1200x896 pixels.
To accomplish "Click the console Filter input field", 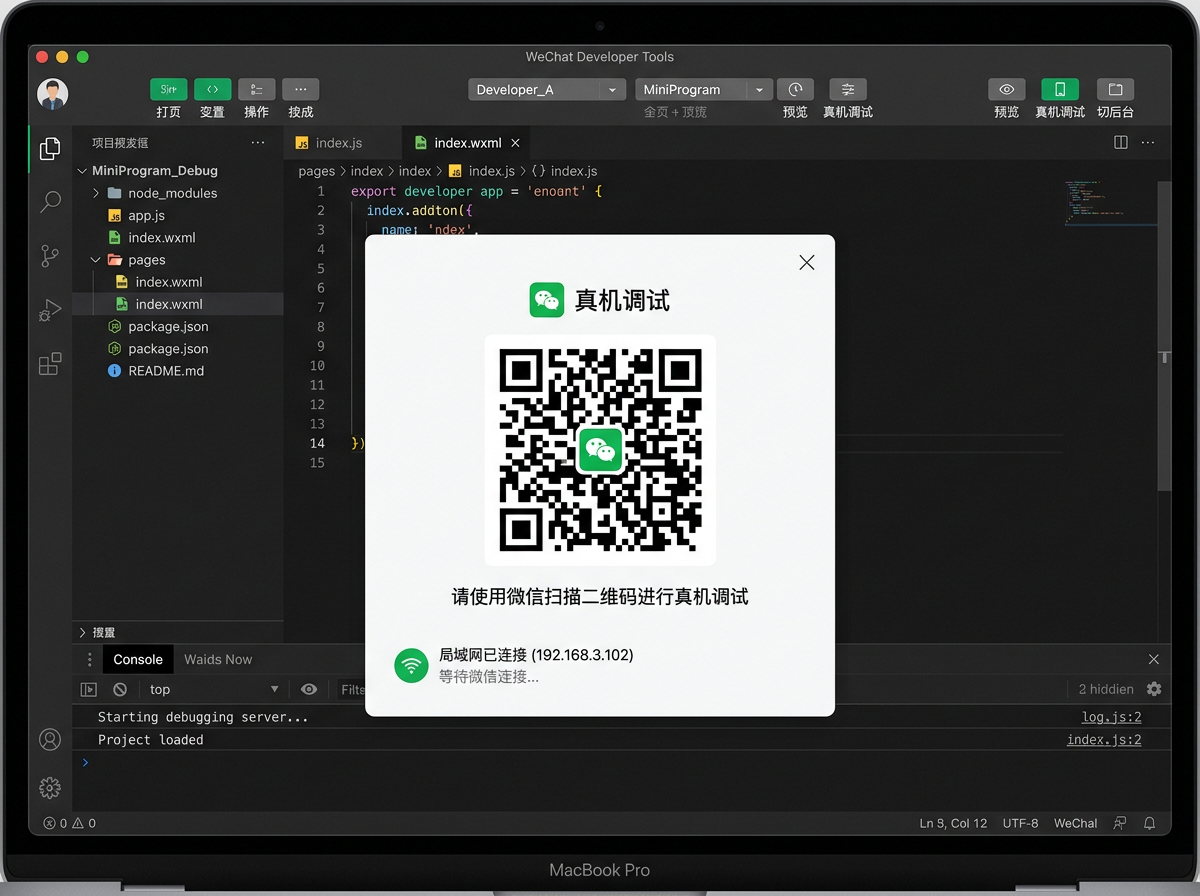I will click(x=352, y=689).
